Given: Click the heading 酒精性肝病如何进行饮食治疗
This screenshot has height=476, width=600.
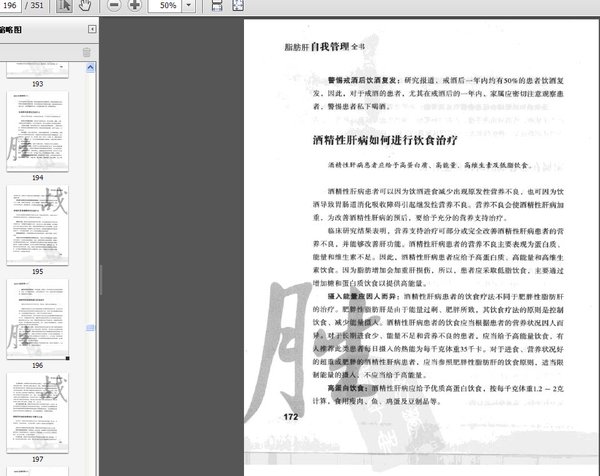Looking at the screenshot, I should 385,140.
